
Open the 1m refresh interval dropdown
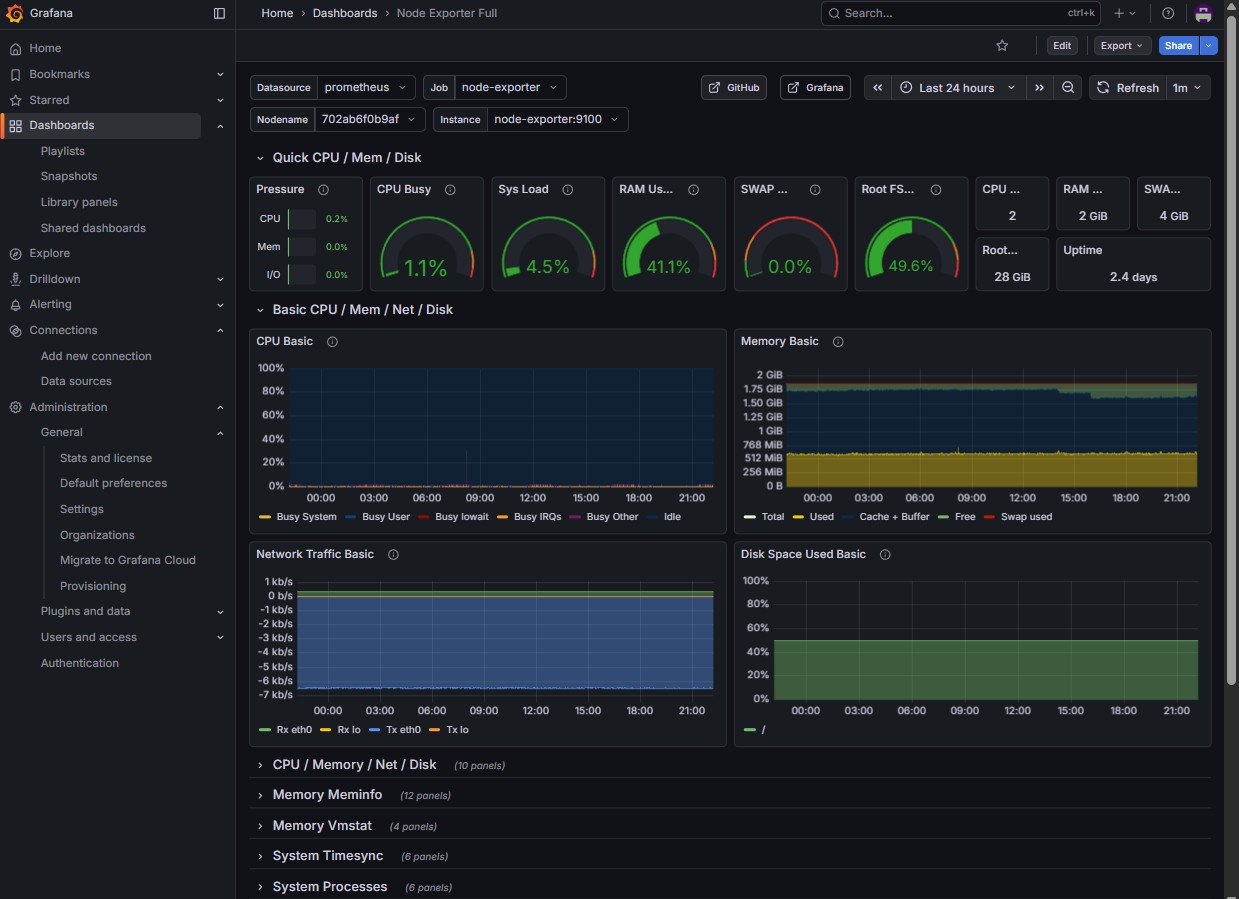click(1188, 88)
